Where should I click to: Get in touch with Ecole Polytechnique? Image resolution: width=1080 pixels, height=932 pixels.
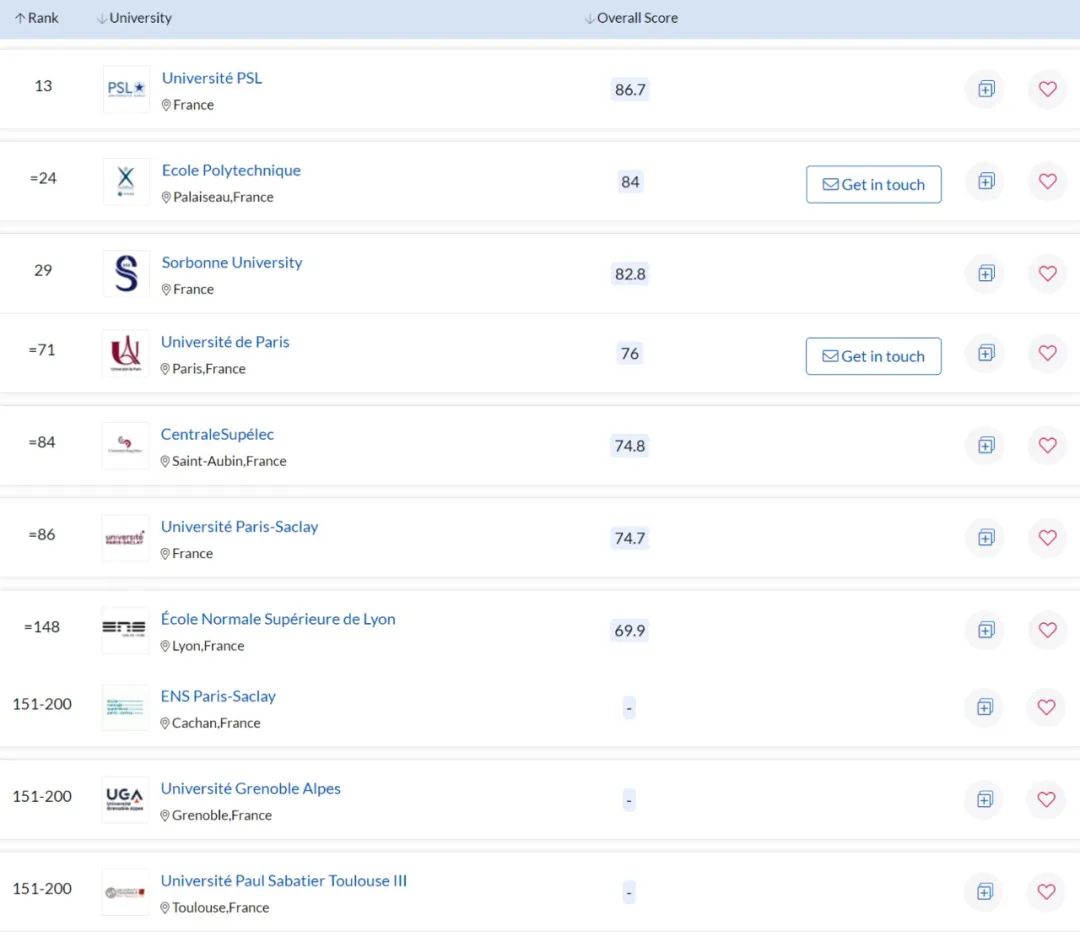(x=873, y=185)
